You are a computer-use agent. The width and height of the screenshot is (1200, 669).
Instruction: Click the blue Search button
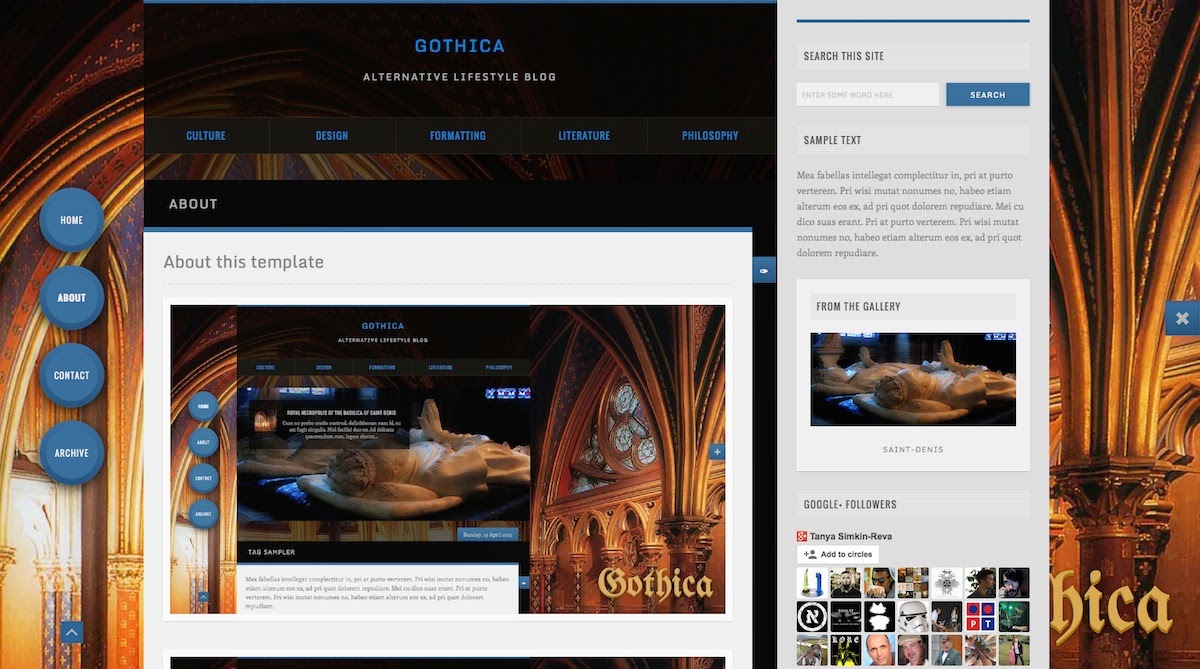(987, 95)
